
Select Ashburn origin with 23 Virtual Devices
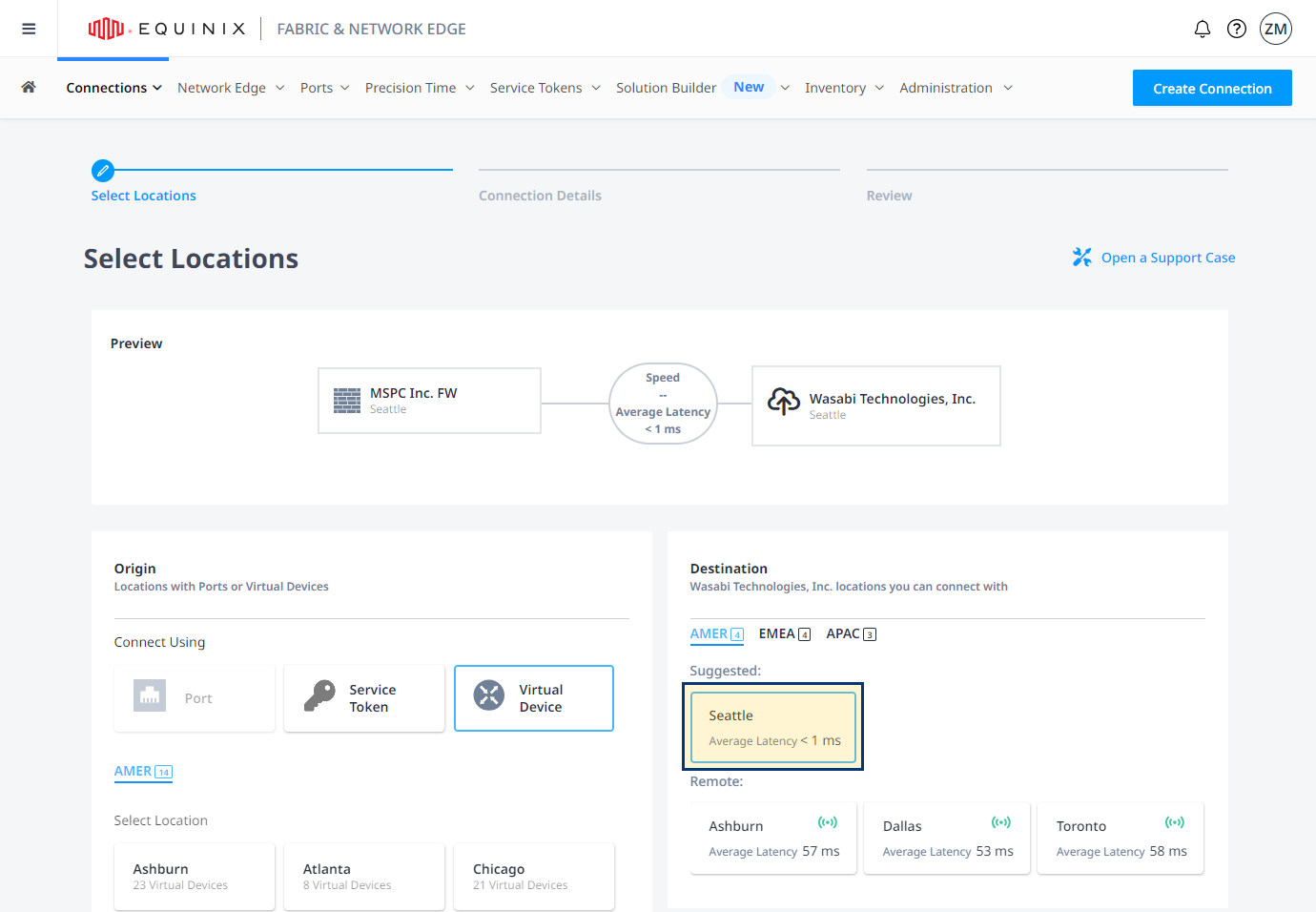pyautogui.click(x=195, y=877)
